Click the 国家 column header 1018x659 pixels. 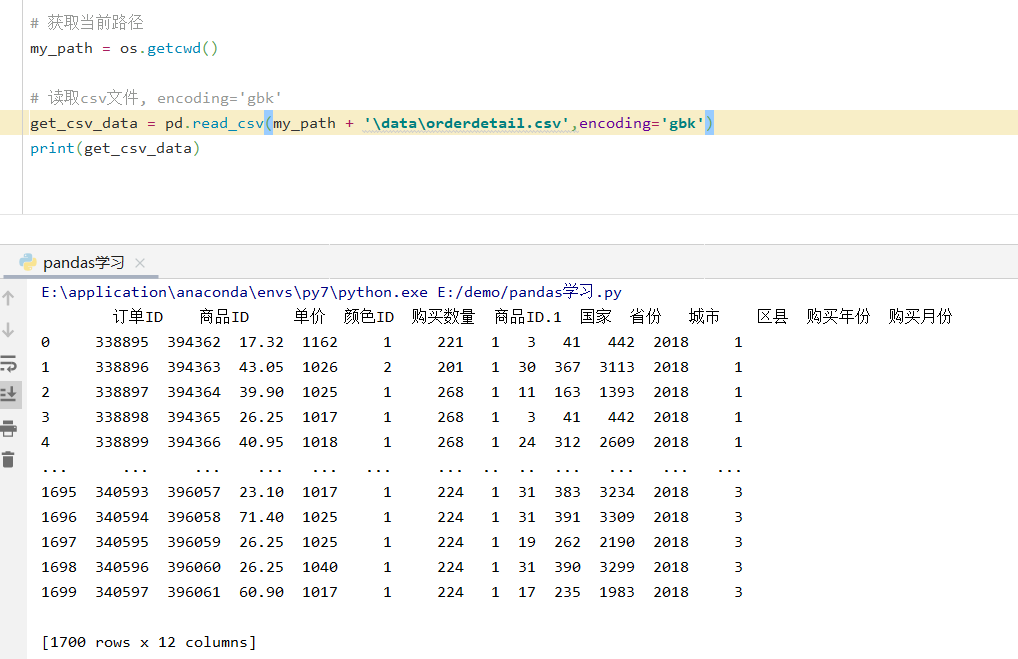pos(596,317)
